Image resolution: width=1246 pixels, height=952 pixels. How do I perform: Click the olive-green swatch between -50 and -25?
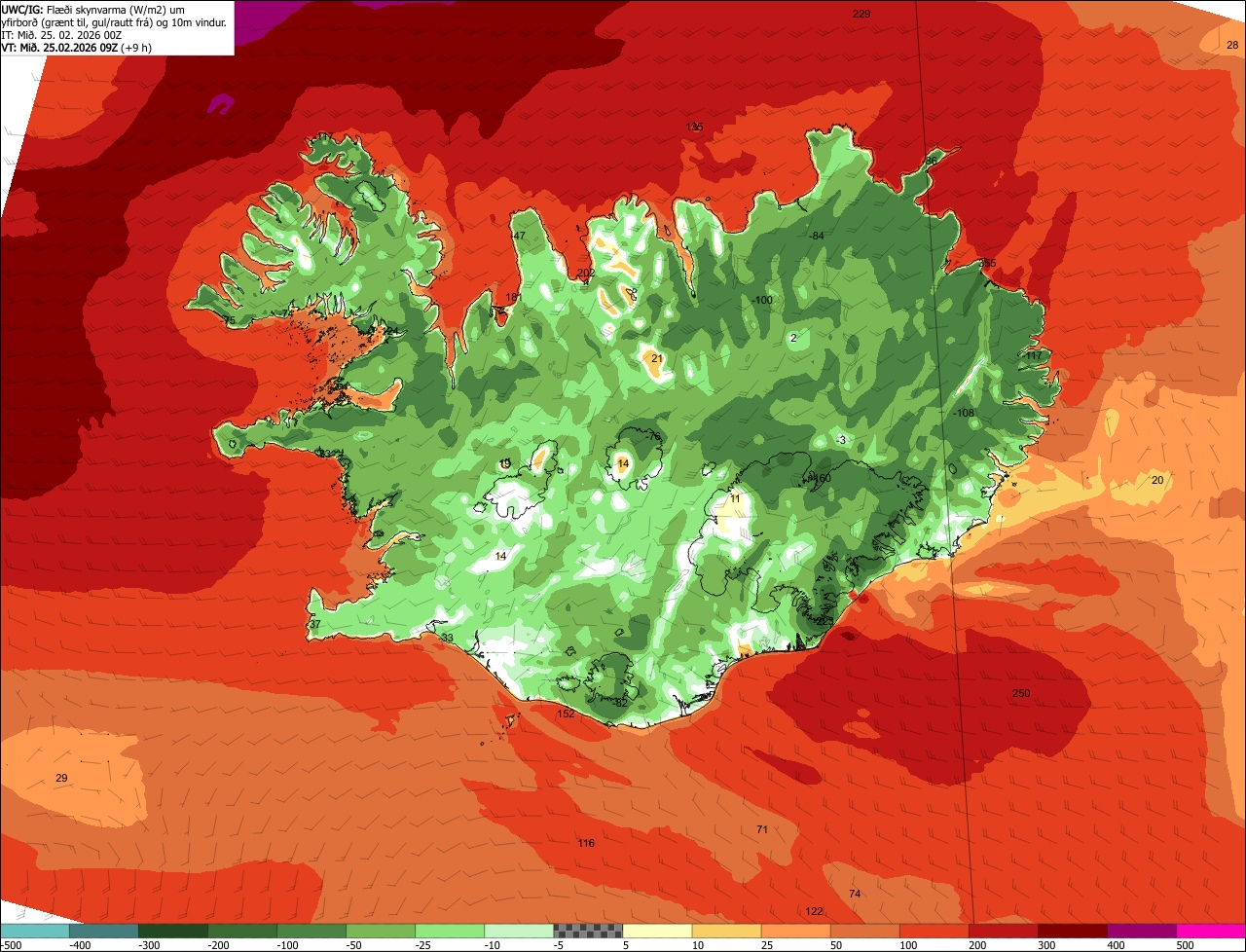380,931
